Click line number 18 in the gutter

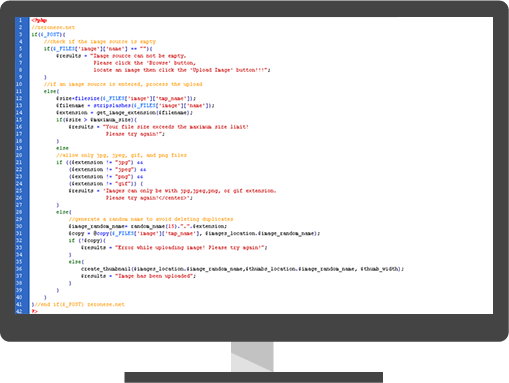[x=19, y=141]
